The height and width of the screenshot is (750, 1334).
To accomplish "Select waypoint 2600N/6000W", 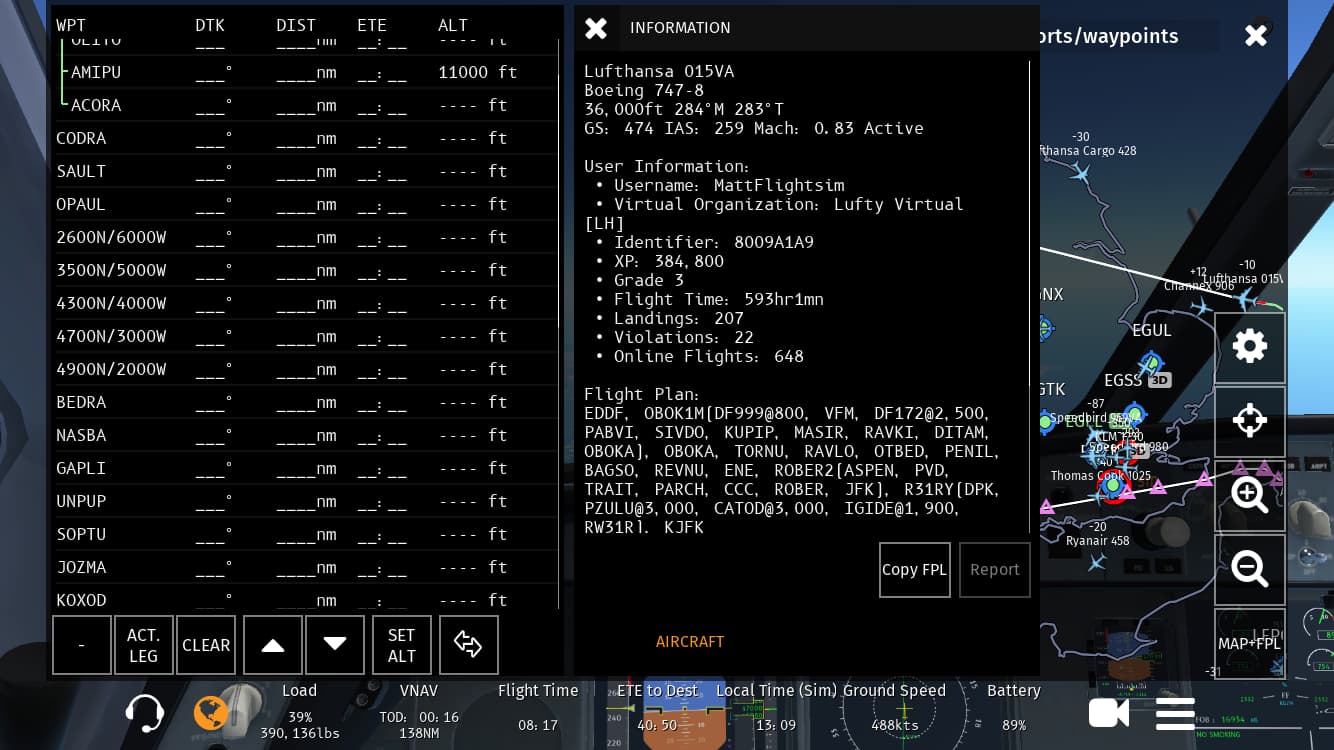I will tap(305, 237).
